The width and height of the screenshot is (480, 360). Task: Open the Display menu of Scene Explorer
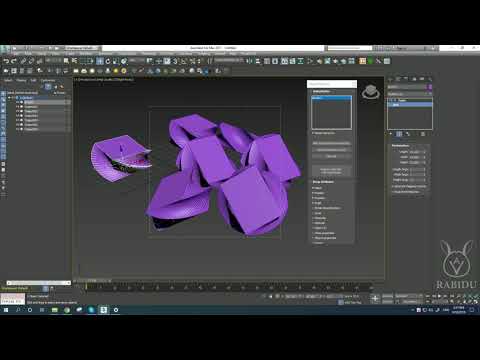click(21, 80)
